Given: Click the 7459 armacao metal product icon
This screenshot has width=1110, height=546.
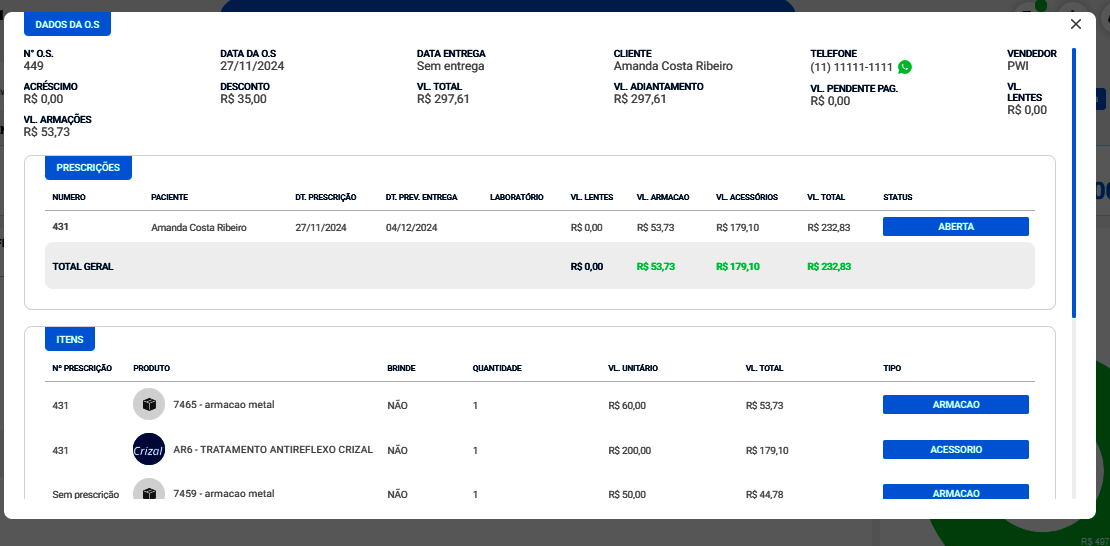Looking at the screenshot, I should click(x=149, y=491).
